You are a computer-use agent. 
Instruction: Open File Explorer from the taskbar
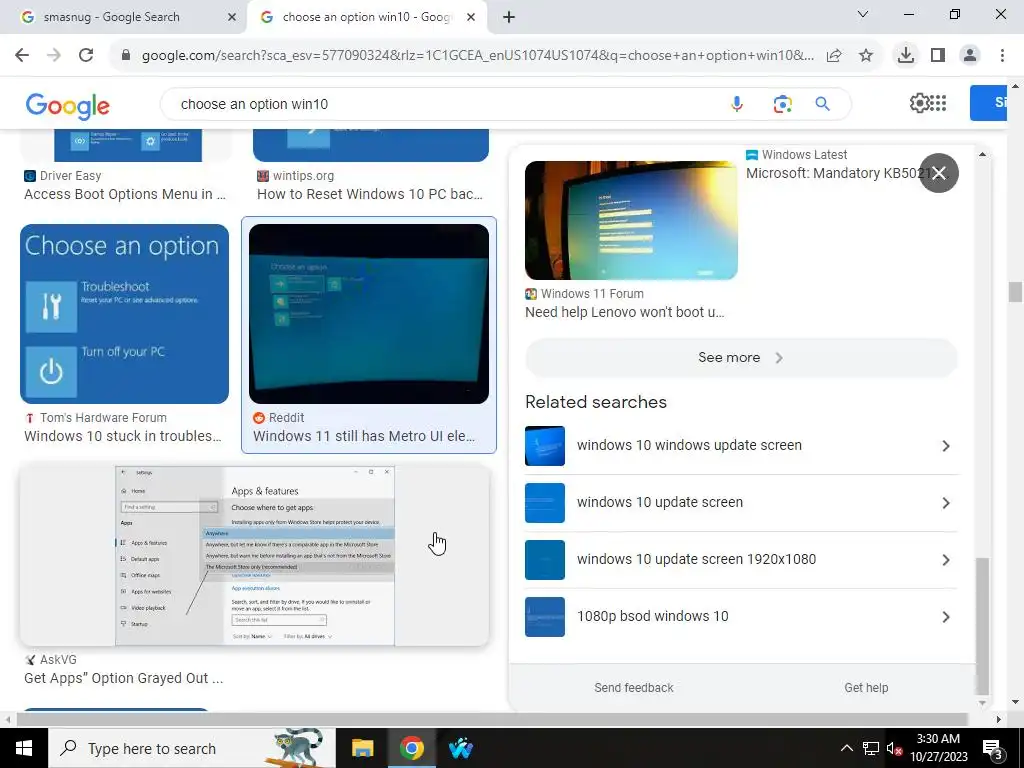[x=362, y=748]
